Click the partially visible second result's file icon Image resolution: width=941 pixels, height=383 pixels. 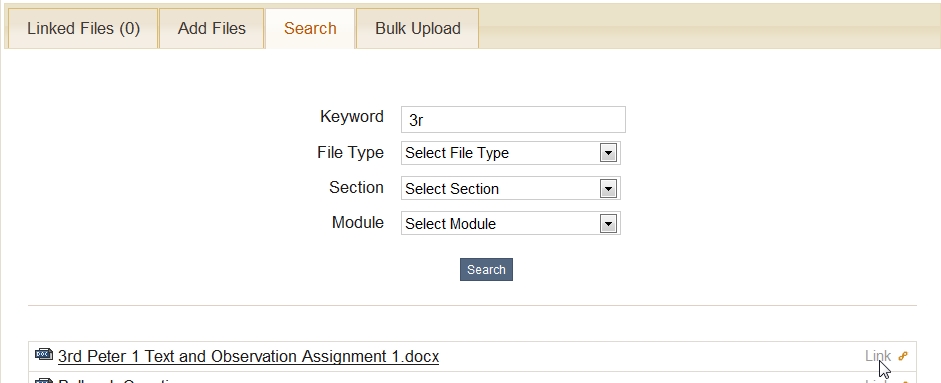click(44, 380)
